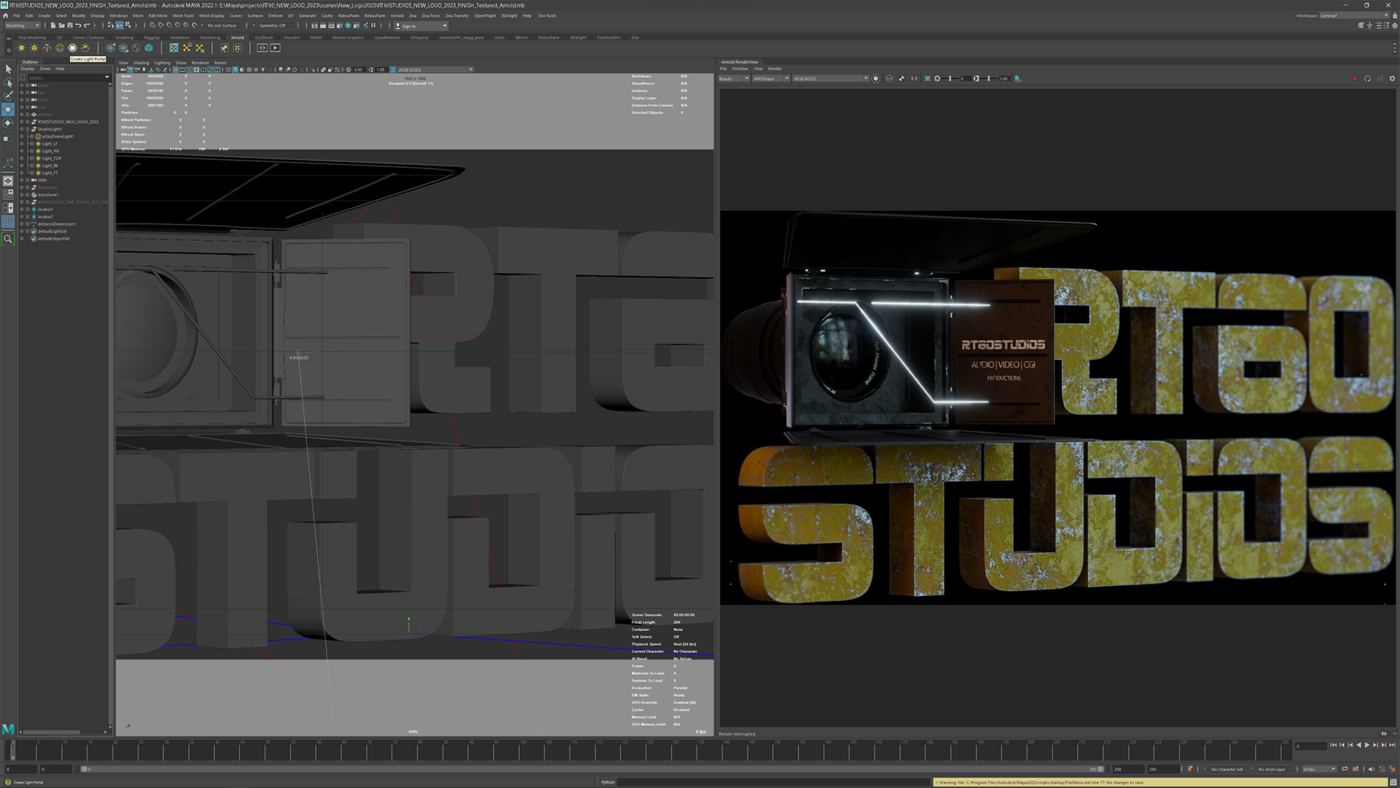Open the Sign In account dropdown

point(421,25)
